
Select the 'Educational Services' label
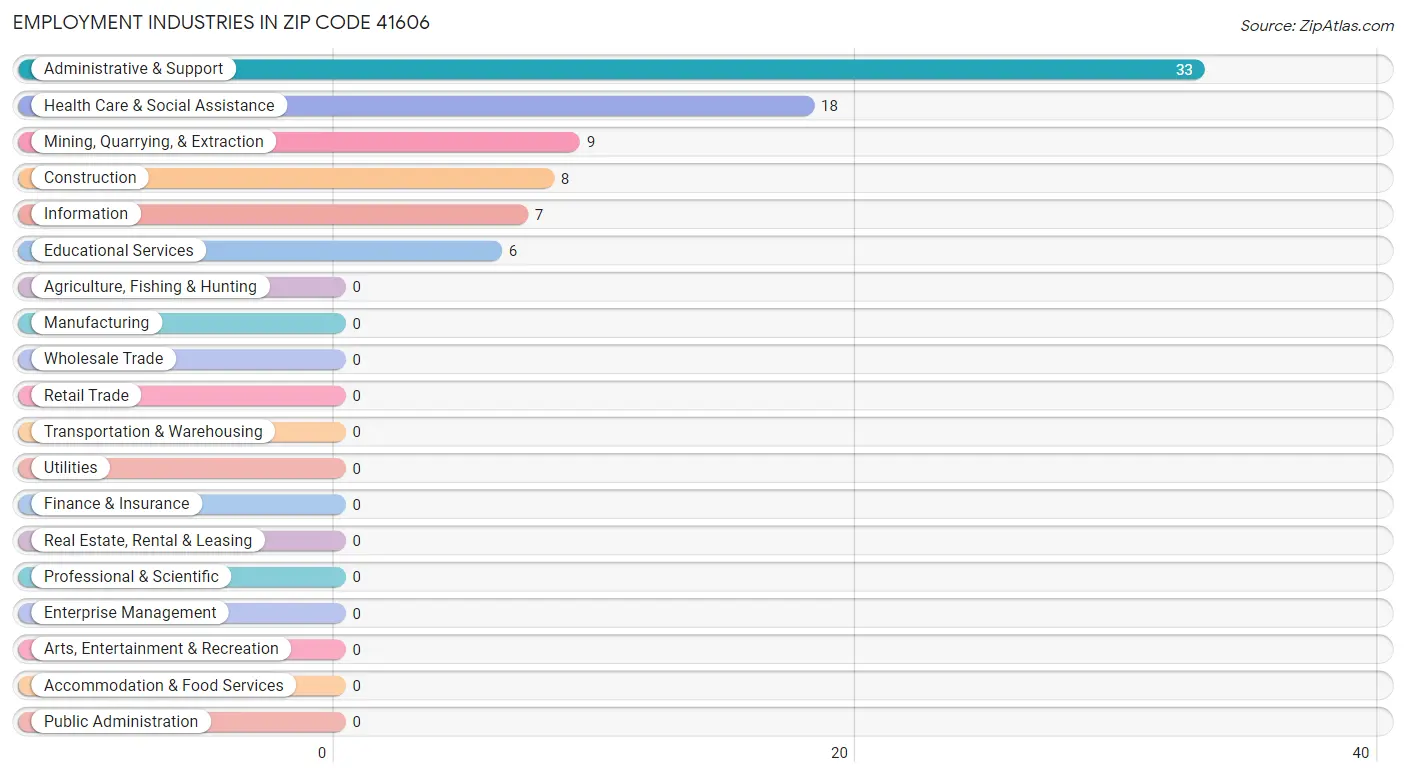pos(119,250)
